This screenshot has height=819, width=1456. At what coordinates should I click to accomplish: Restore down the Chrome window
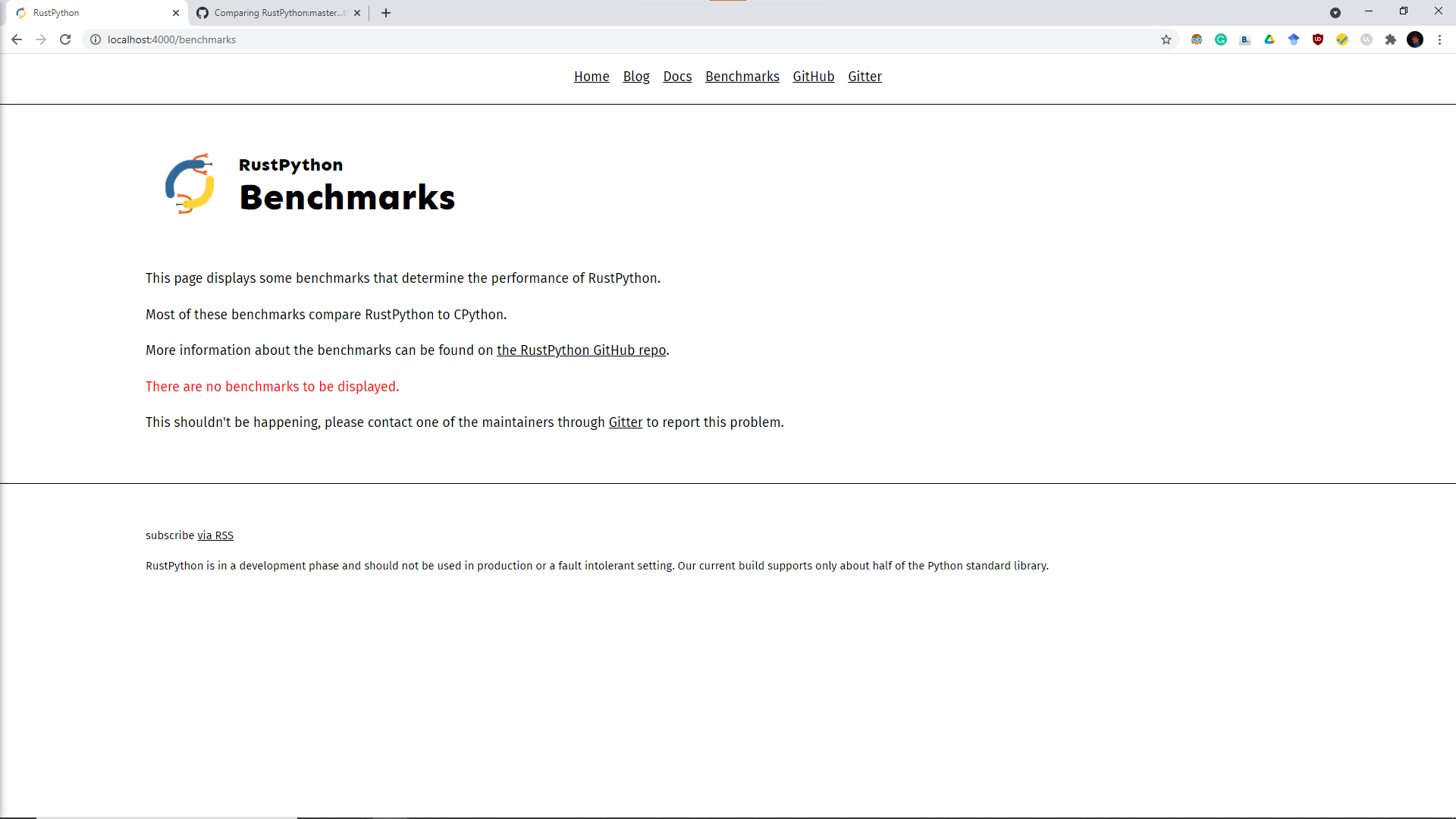pos(1404,11)
